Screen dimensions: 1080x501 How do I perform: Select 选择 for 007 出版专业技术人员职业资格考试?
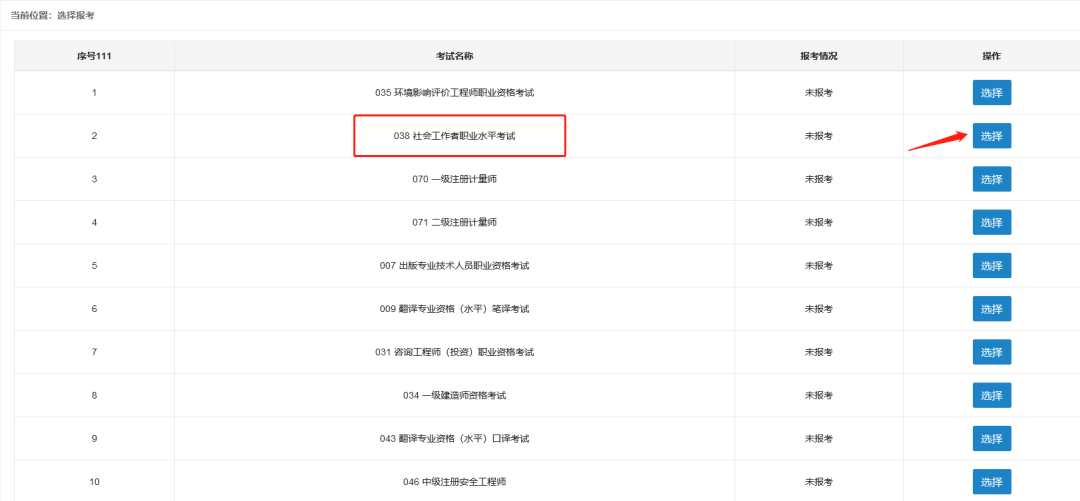(x=992, y=265)
